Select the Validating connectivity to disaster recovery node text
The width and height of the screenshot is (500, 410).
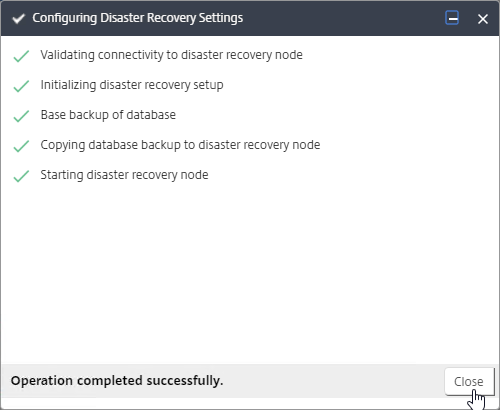click(171, 55)
